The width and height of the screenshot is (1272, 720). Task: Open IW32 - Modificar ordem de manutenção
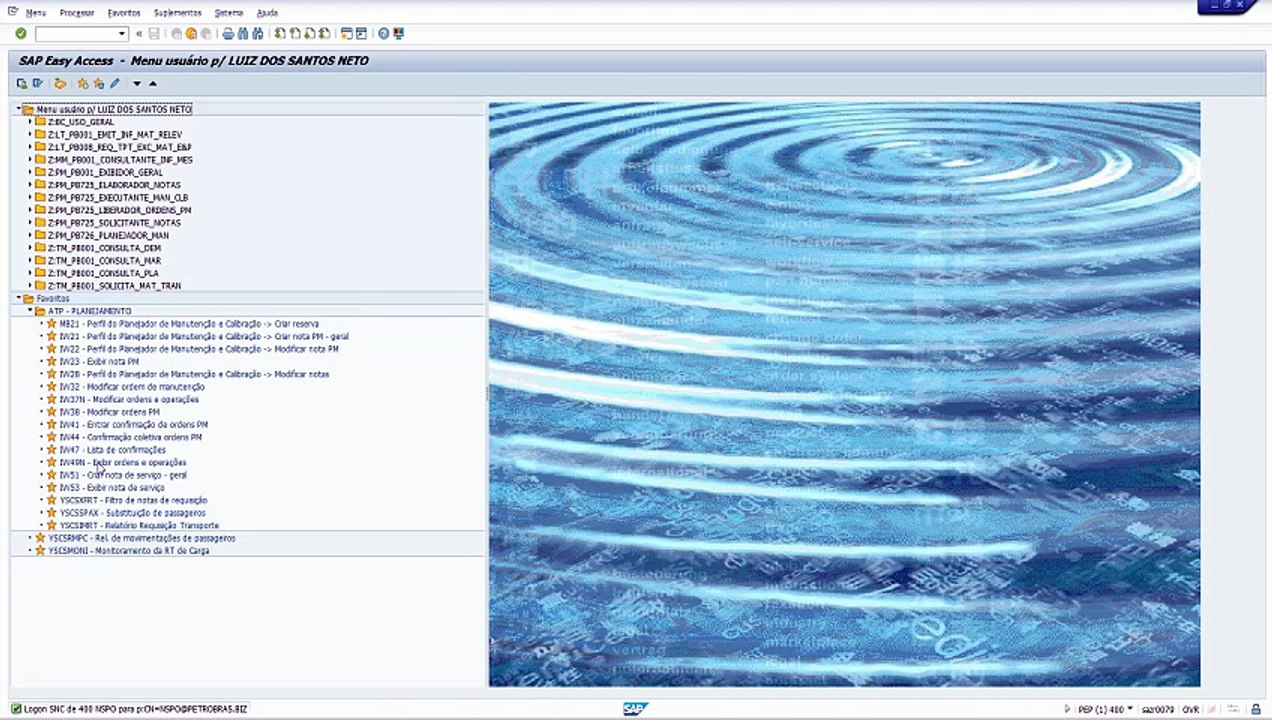132,387
